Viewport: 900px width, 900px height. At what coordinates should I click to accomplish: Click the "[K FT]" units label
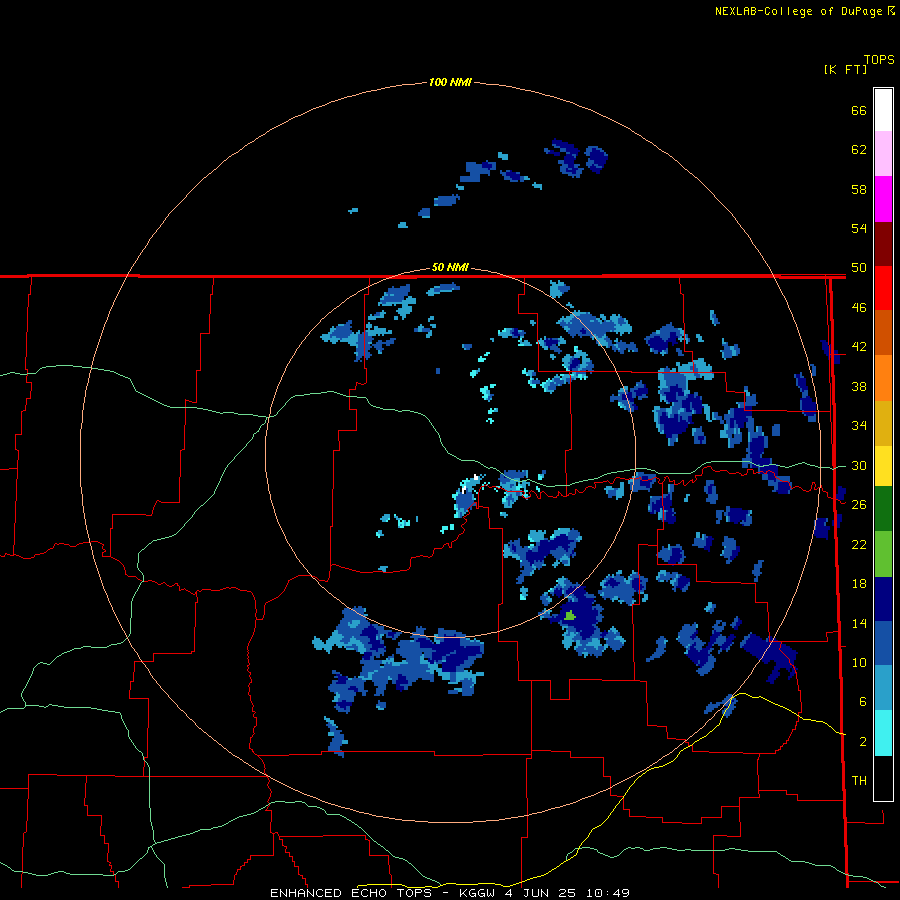tap(845, 69)
